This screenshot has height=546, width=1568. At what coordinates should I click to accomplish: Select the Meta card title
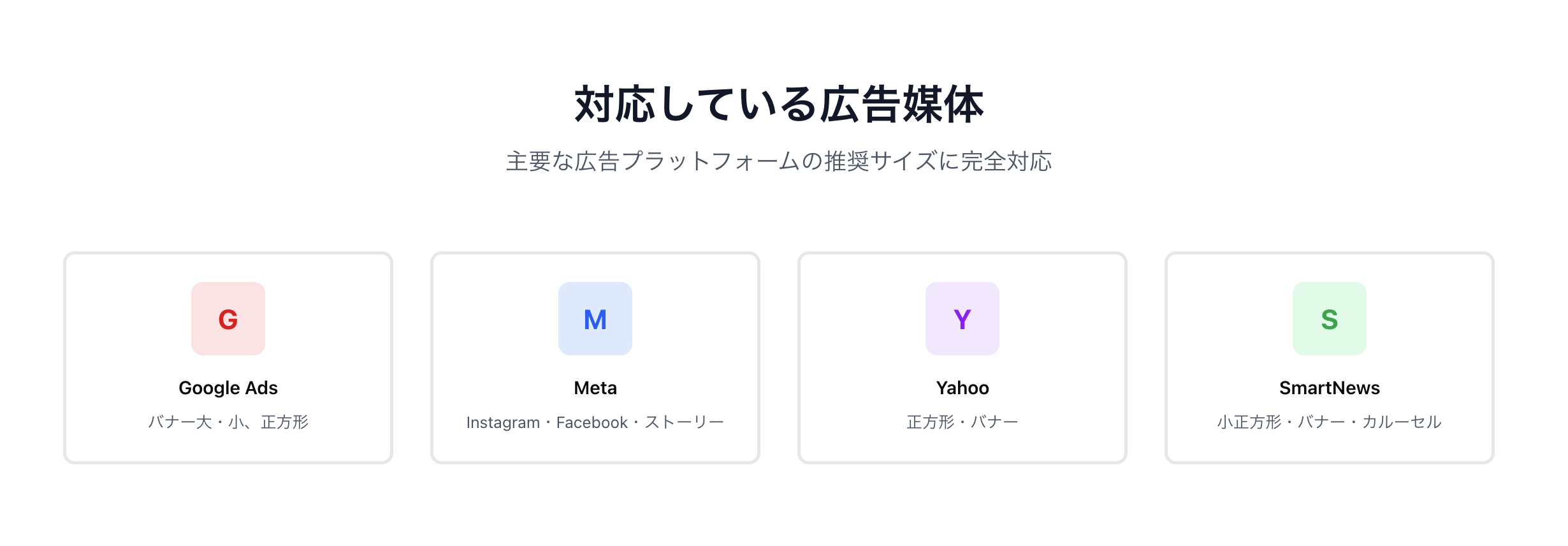[x=595, y=388]
